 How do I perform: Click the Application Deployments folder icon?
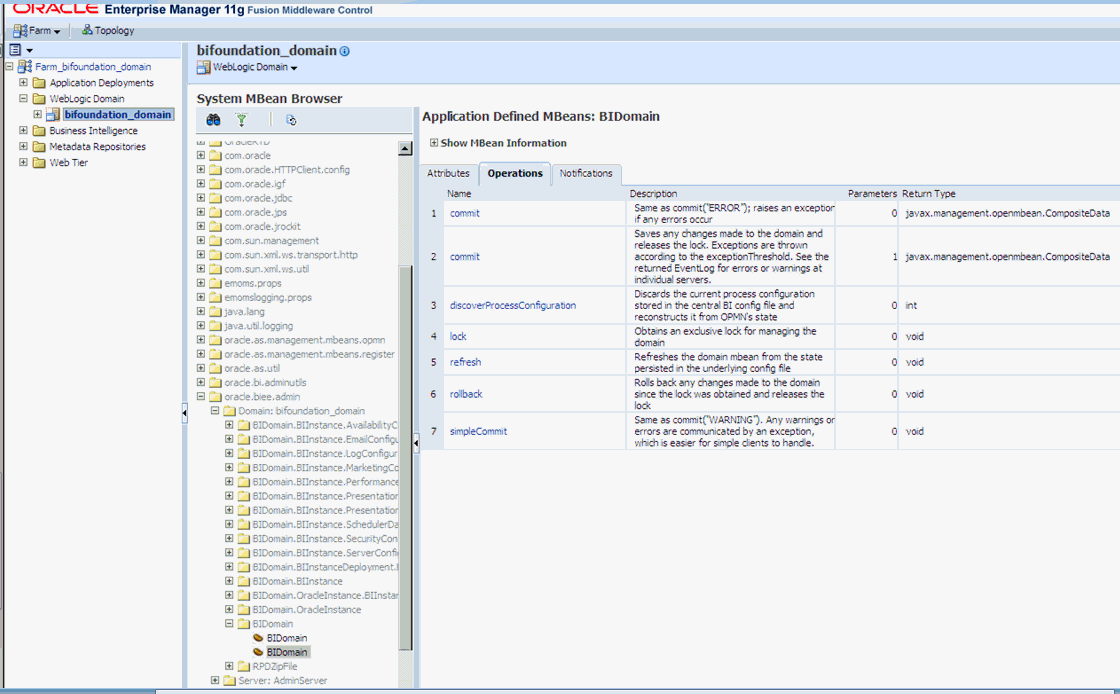point(39,83)
